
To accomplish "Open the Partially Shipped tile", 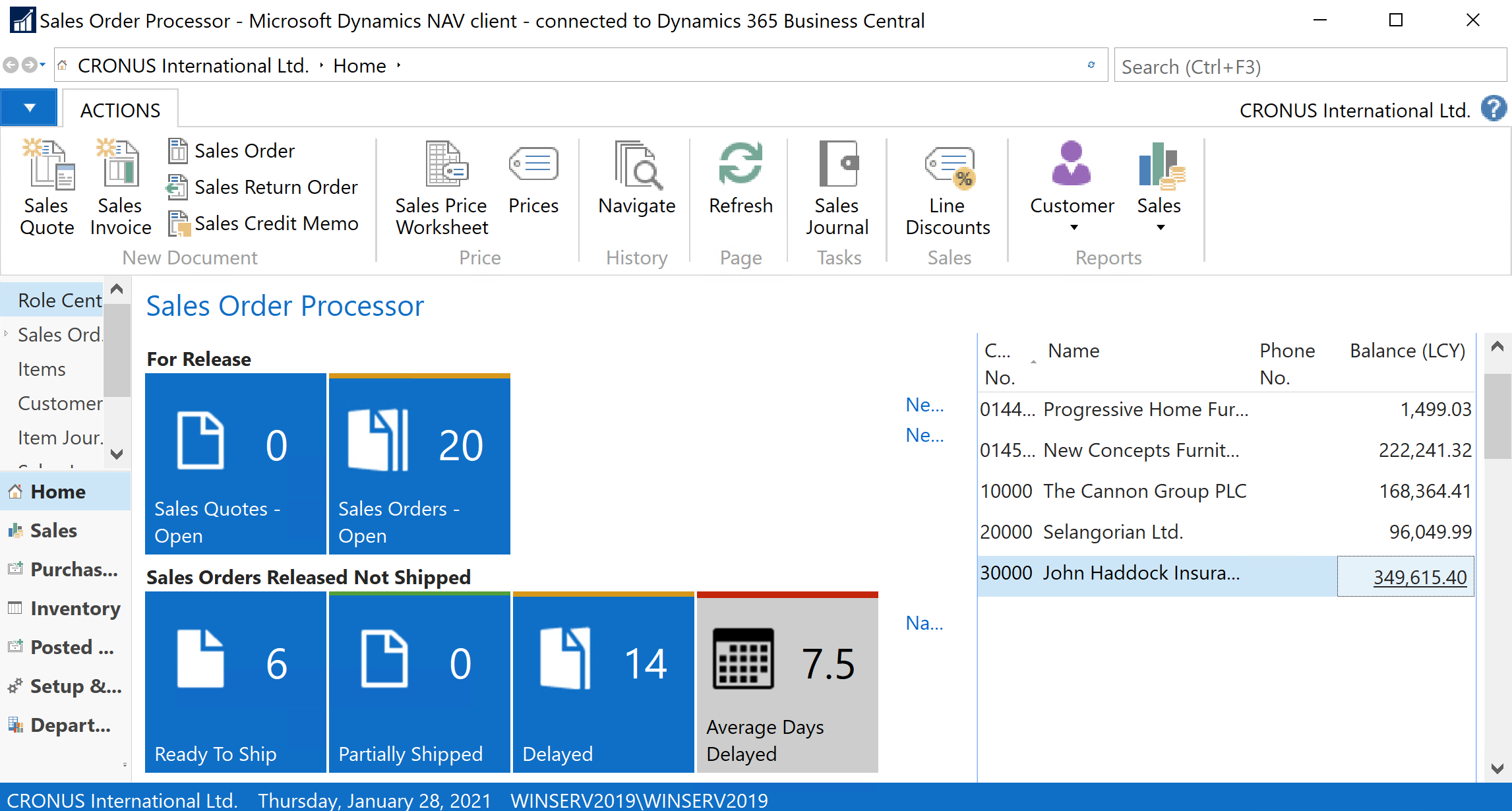I will click(419, 682).
